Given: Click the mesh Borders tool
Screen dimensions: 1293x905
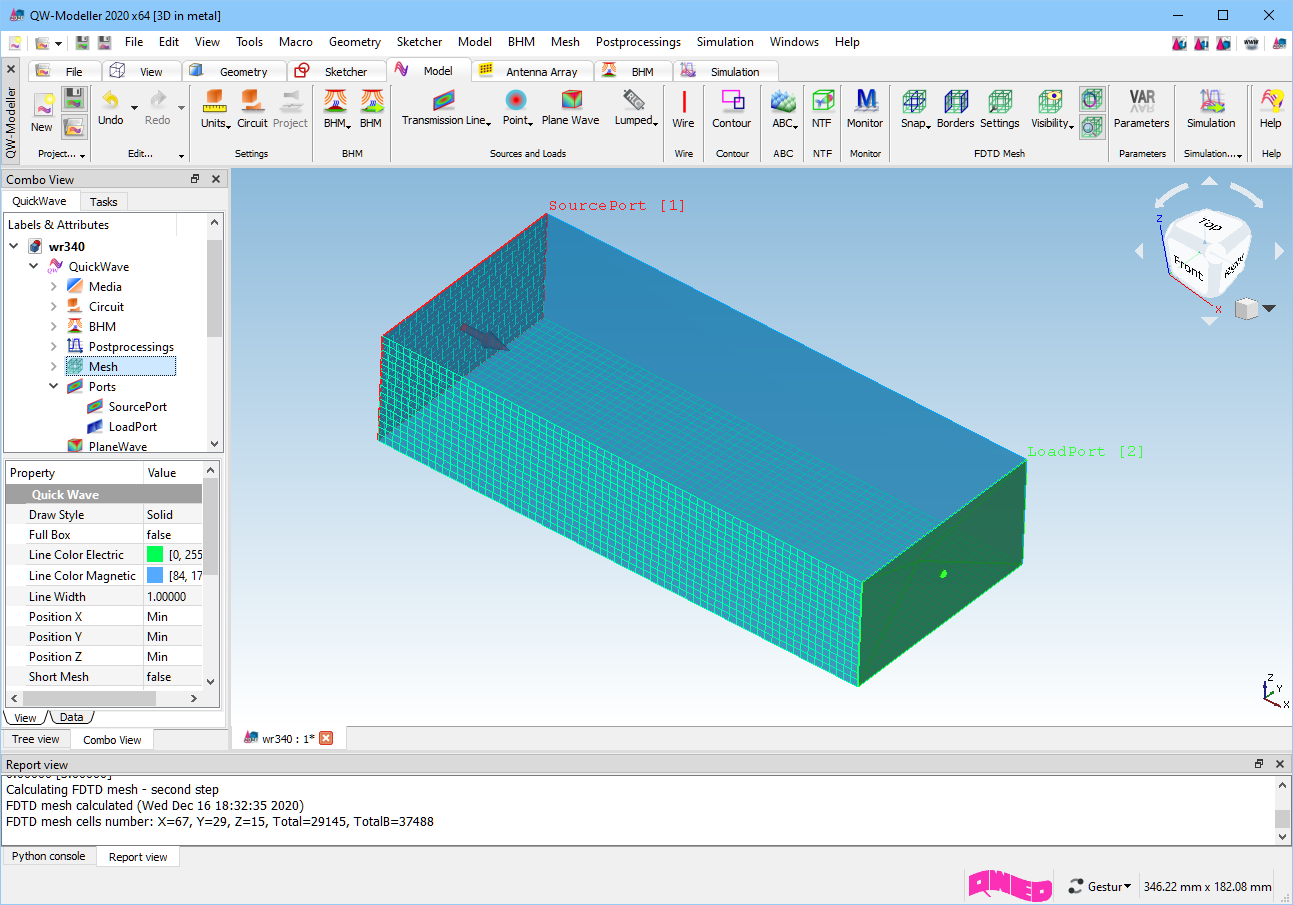Looking at the screenshot, I should 956,109.
